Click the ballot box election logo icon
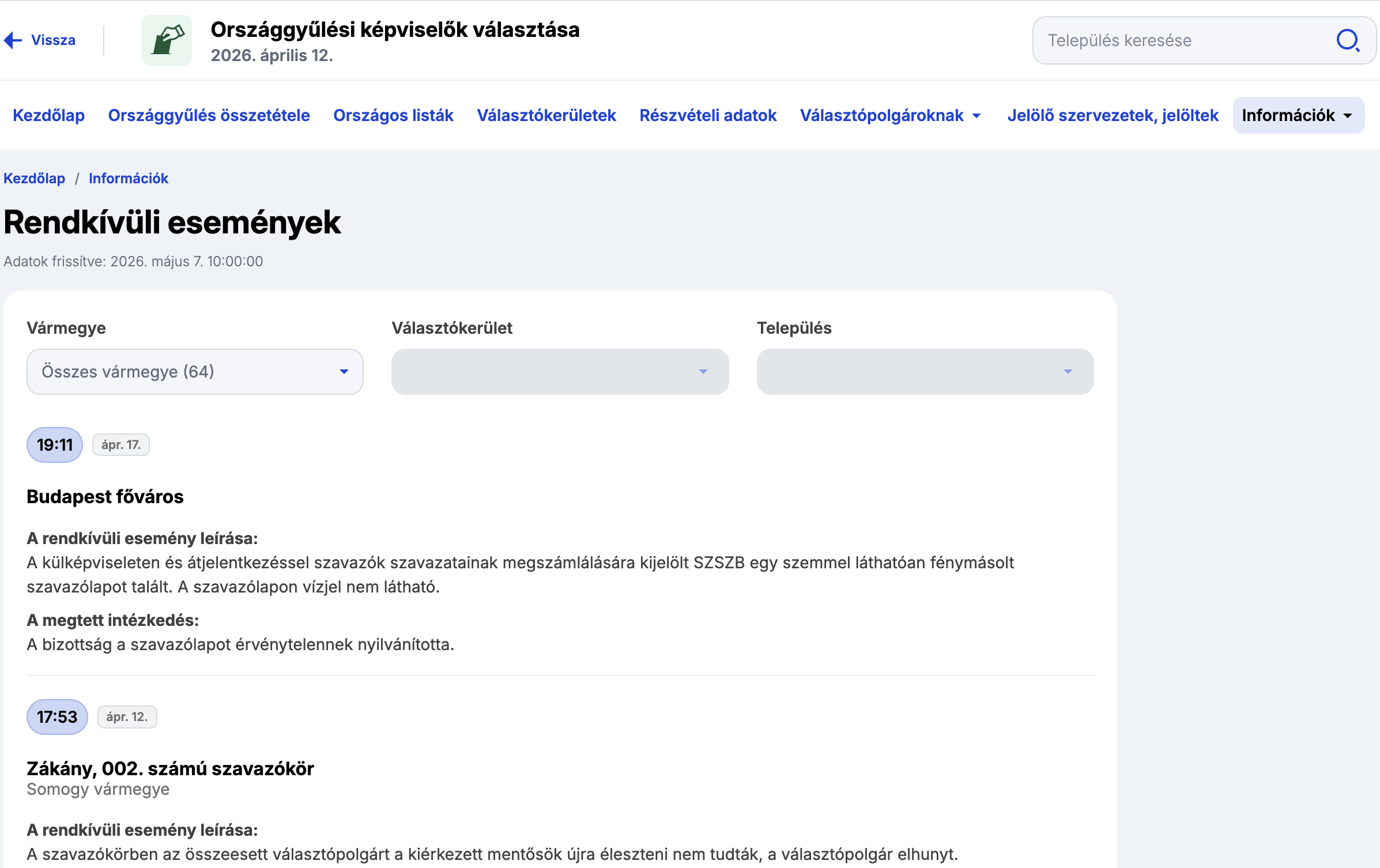Viewport: 1380px width, 868px height. pyautogui.click(x=167, y=40)
